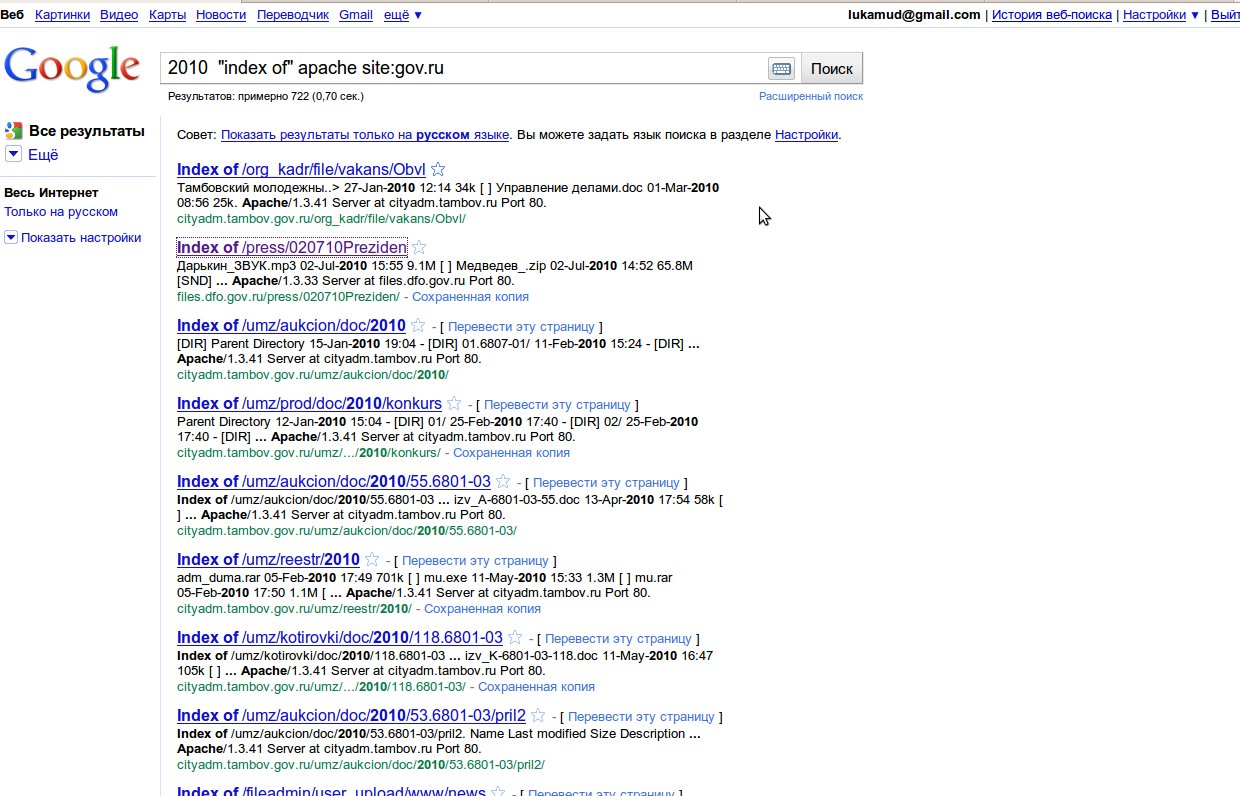The width and height of the screenshot is (1240, 796).
Task: Open the 'Настройки' link in the tip line
Action: point(806,135)
